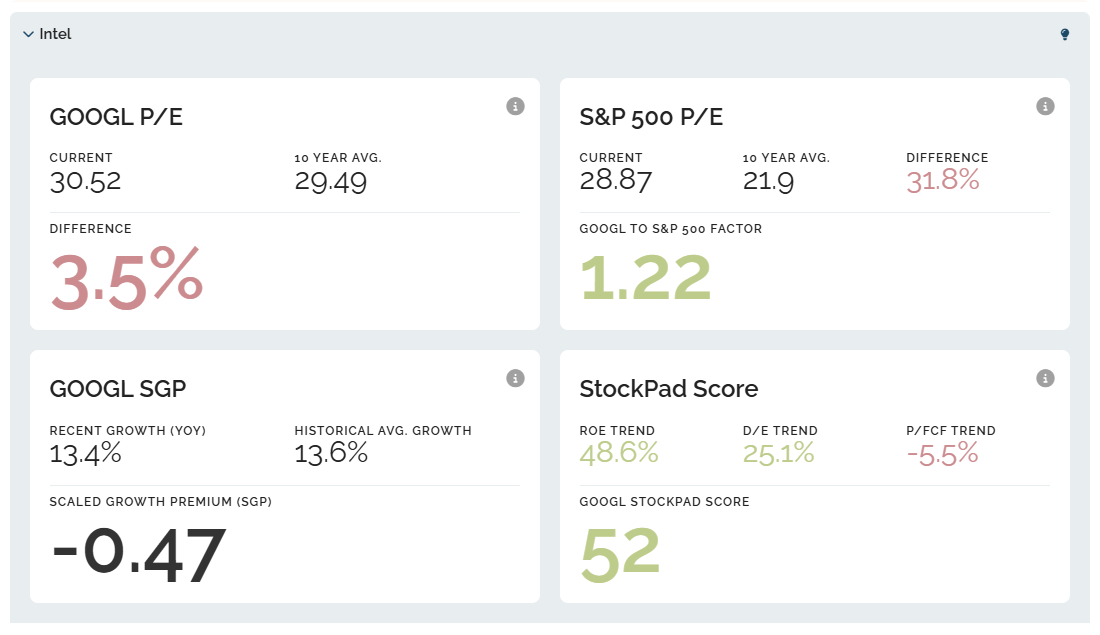Open info icon on StockPad Score card
Image resolution: width=1100 pixels, height=635 pixels.
tap(1045, 378)
